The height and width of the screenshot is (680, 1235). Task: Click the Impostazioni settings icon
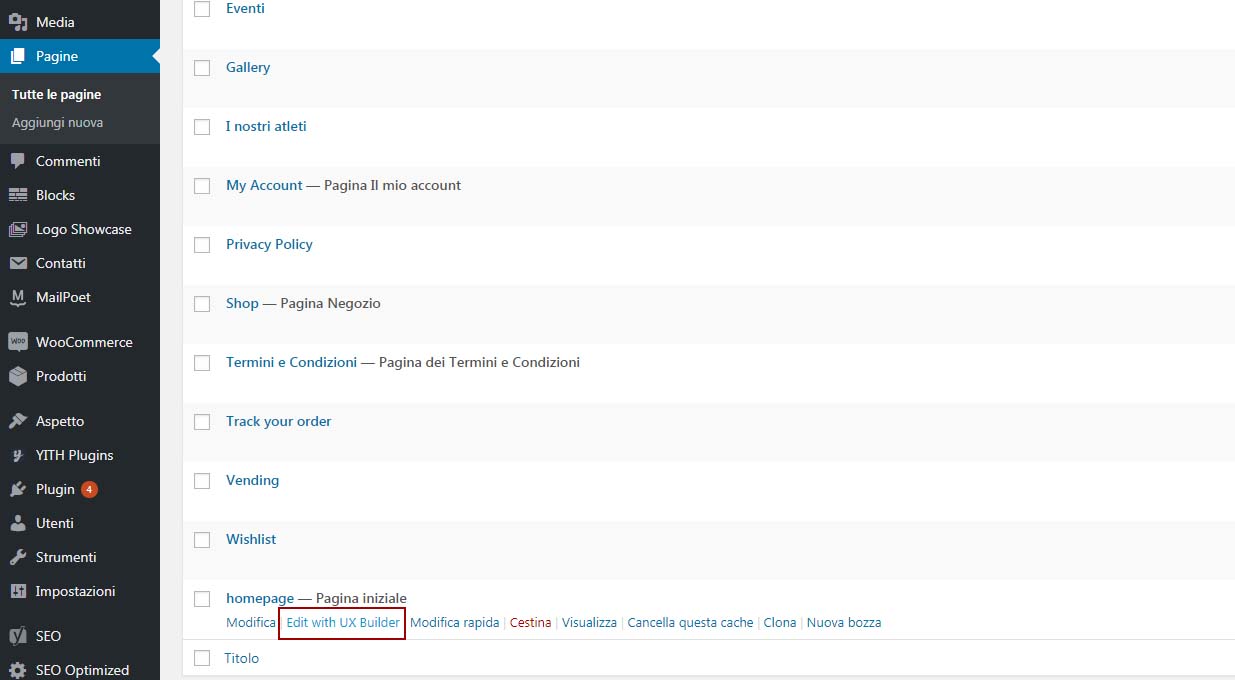point(18,591)
